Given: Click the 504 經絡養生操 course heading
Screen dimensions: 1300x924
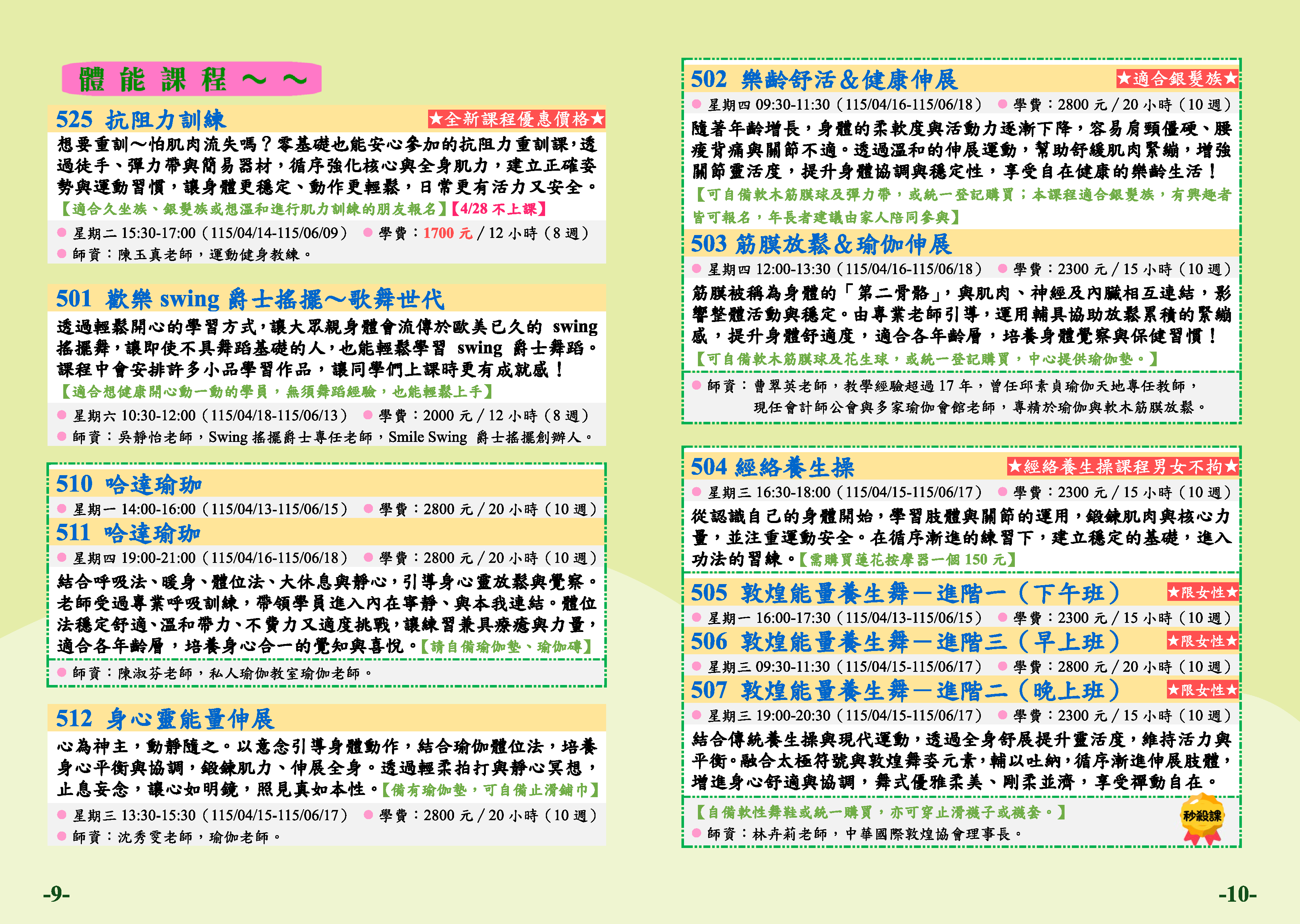Looking at the screenshot, I should point(772,467).
